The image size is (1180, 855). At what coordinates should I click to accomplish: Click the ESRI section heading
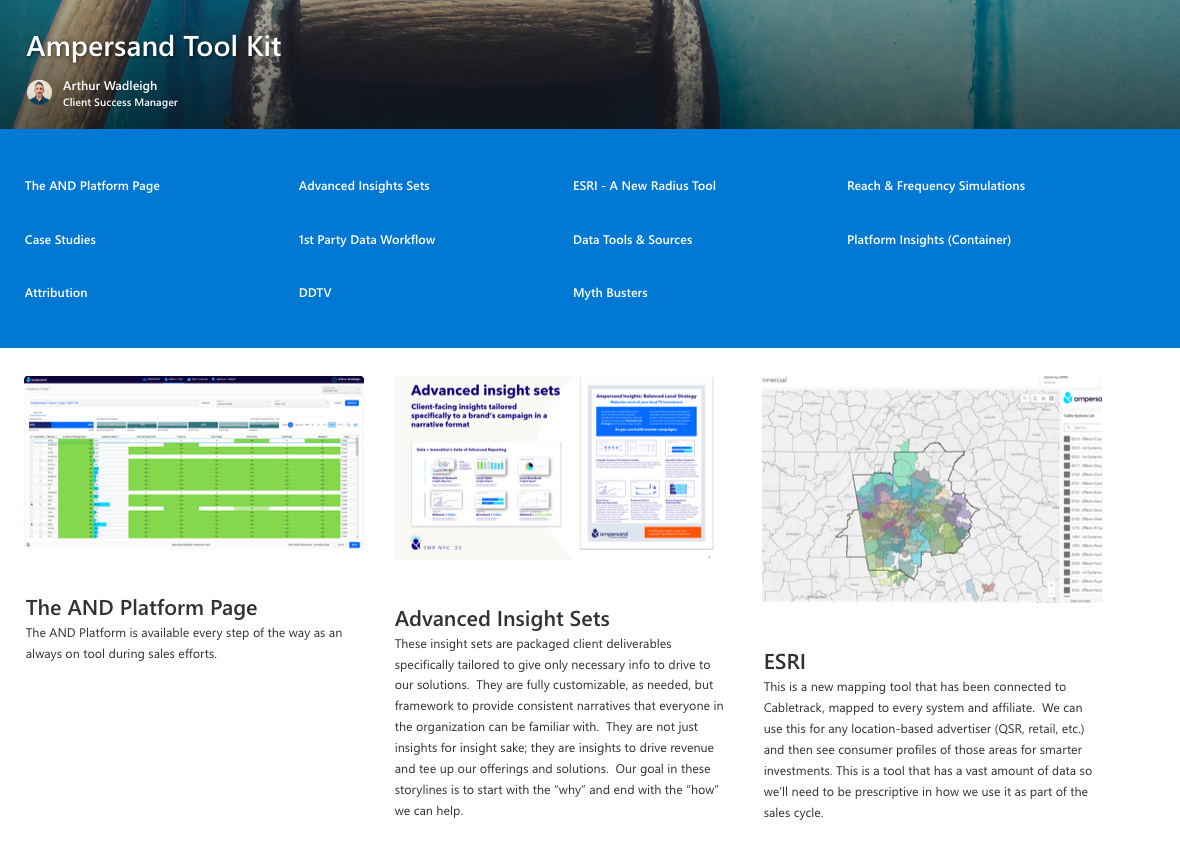click(x=784, y=662)
